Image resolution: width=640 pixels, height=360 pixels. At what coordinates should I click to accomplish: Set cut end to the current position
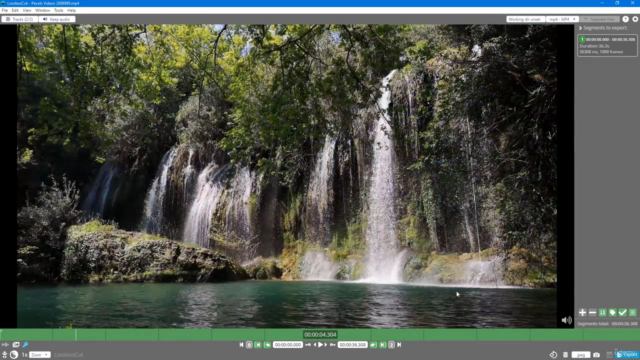click(373, 345)
